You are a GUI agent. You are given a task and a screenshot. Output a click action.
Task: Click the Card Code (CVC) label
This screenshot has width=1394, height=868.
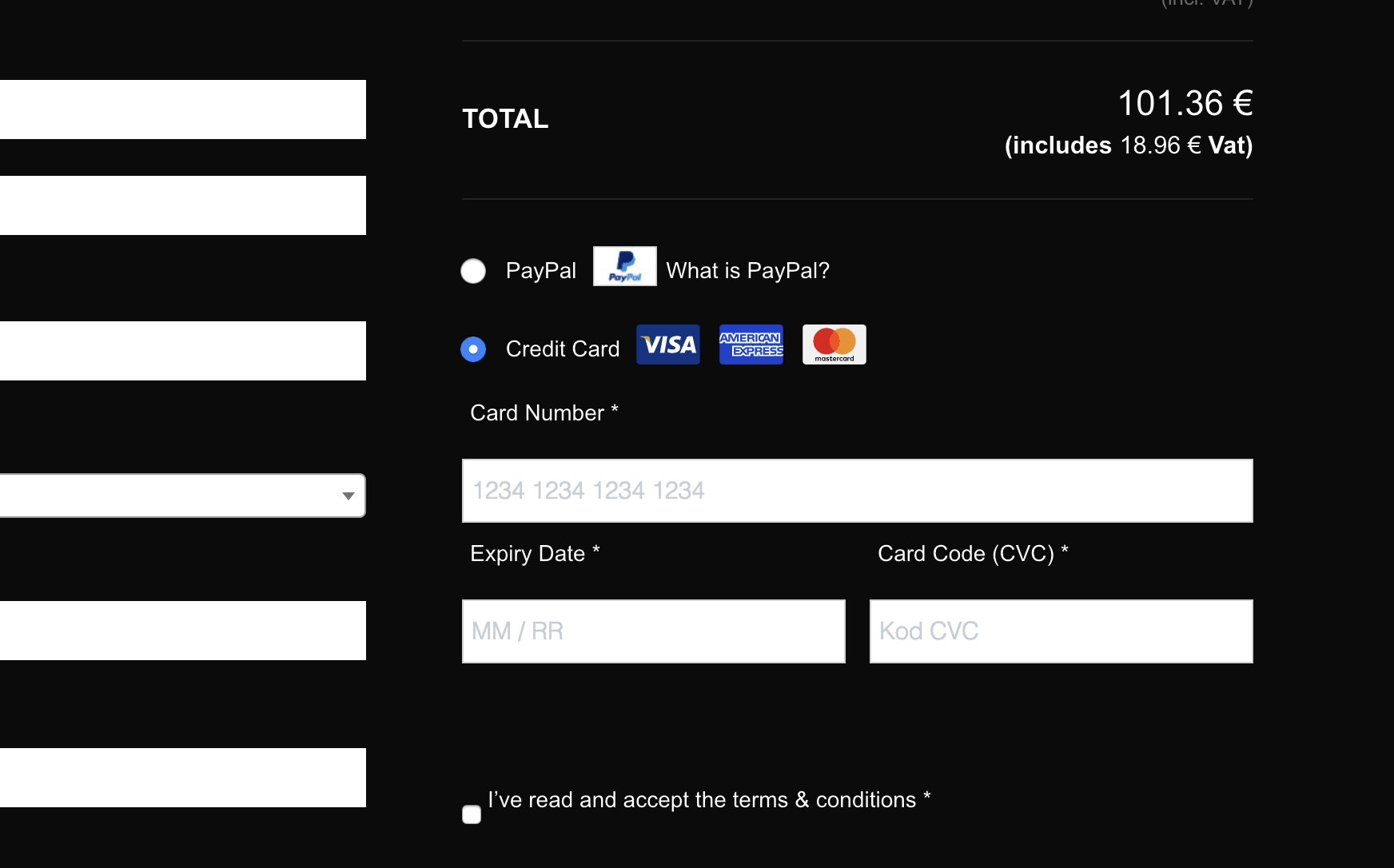[x=972, y=553]
